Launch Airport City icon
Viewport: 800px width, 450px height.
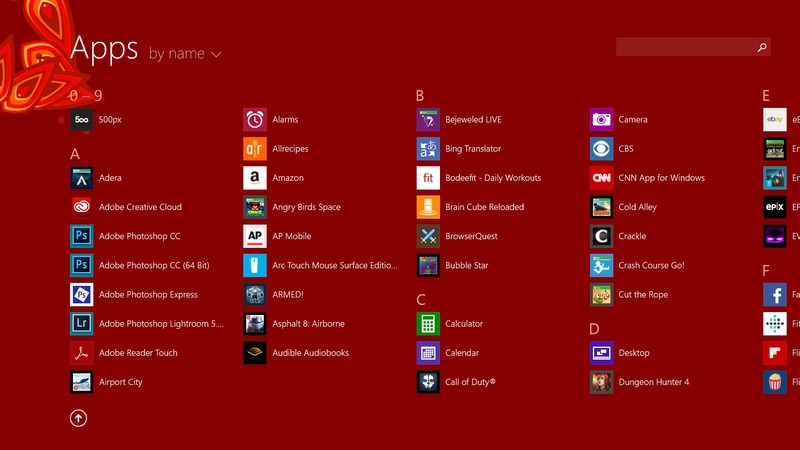coord(82,382)
